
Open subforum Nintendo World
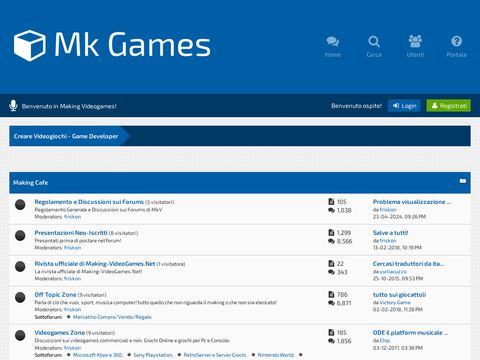[276, 355]
